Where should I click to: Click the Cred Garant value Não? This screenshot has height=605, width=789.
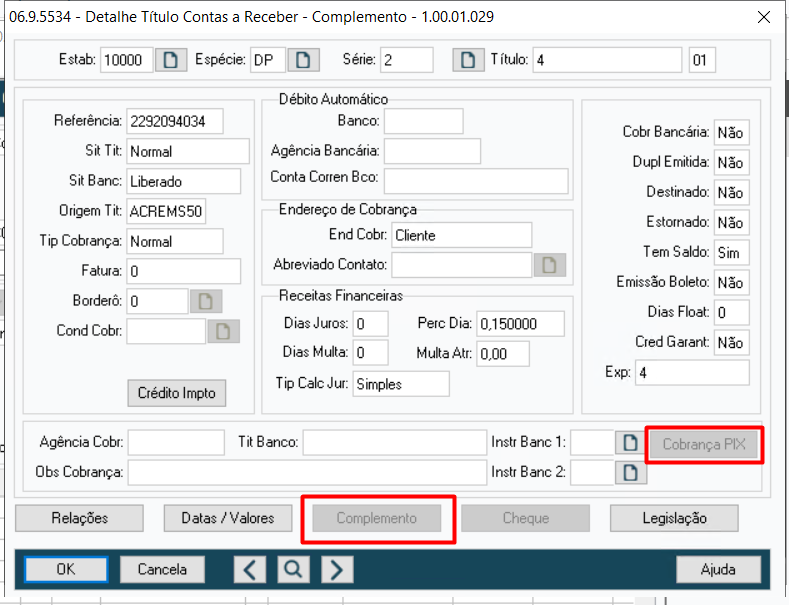(x=732, y=343)
